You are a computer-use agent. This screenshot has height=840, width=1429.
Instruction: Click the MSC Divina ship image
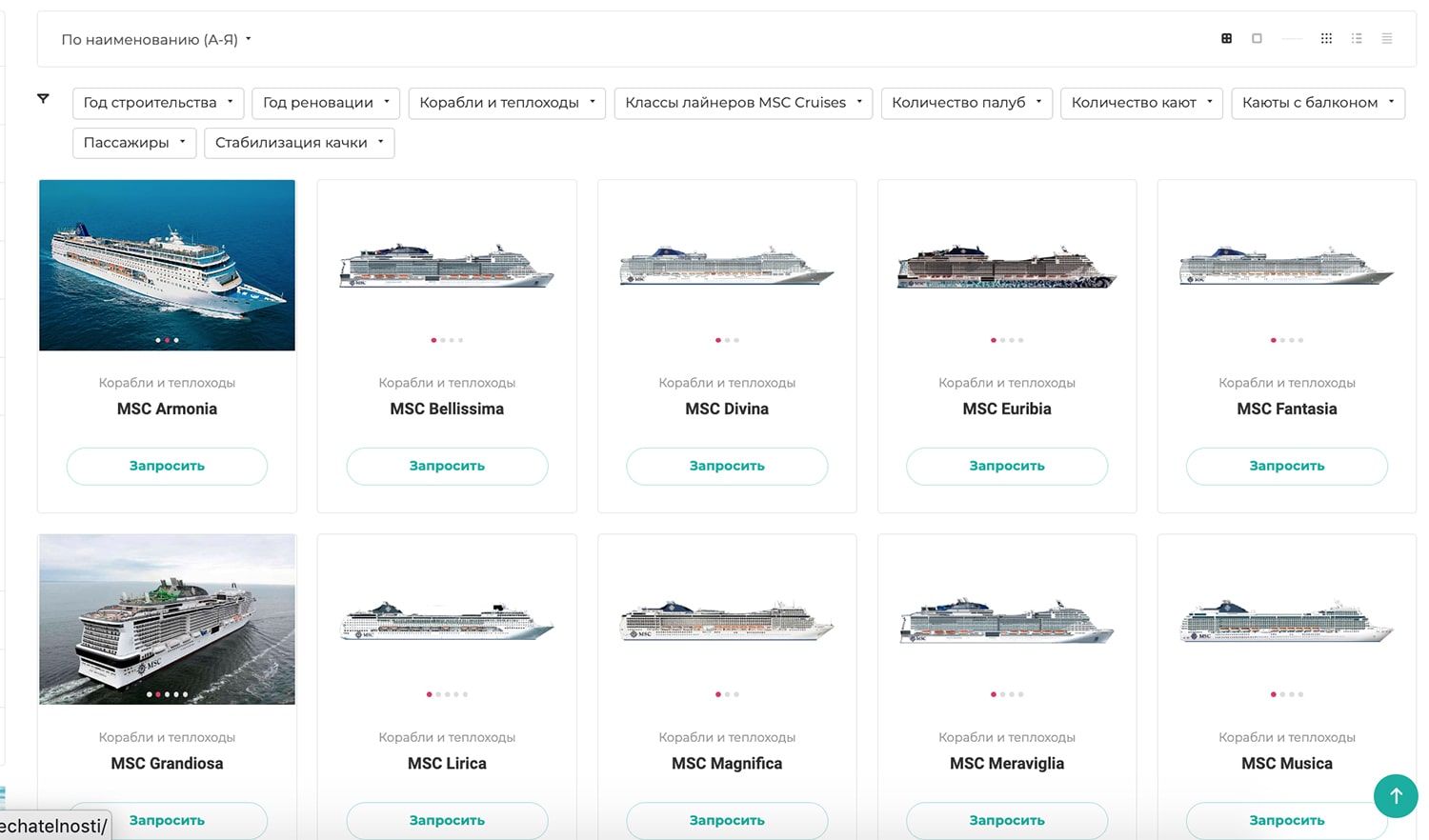tap(727, 266)
